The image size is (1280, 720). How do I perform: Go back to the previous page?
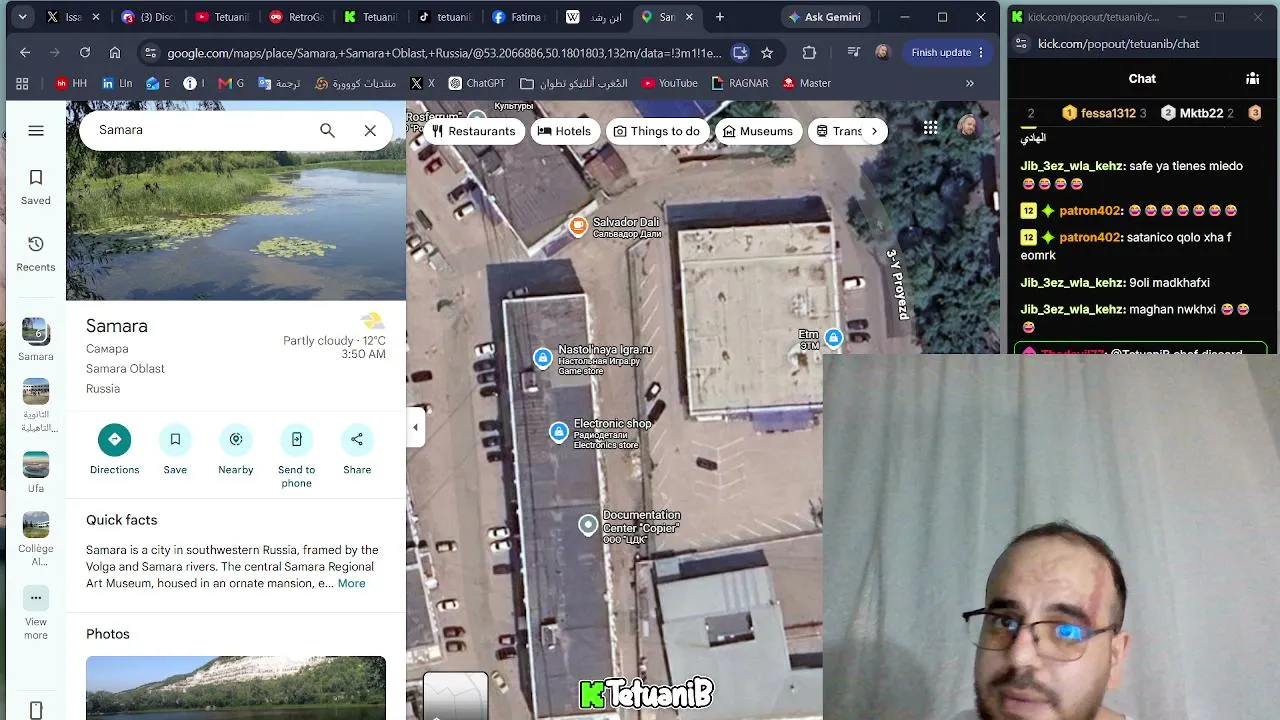[25, 52]
